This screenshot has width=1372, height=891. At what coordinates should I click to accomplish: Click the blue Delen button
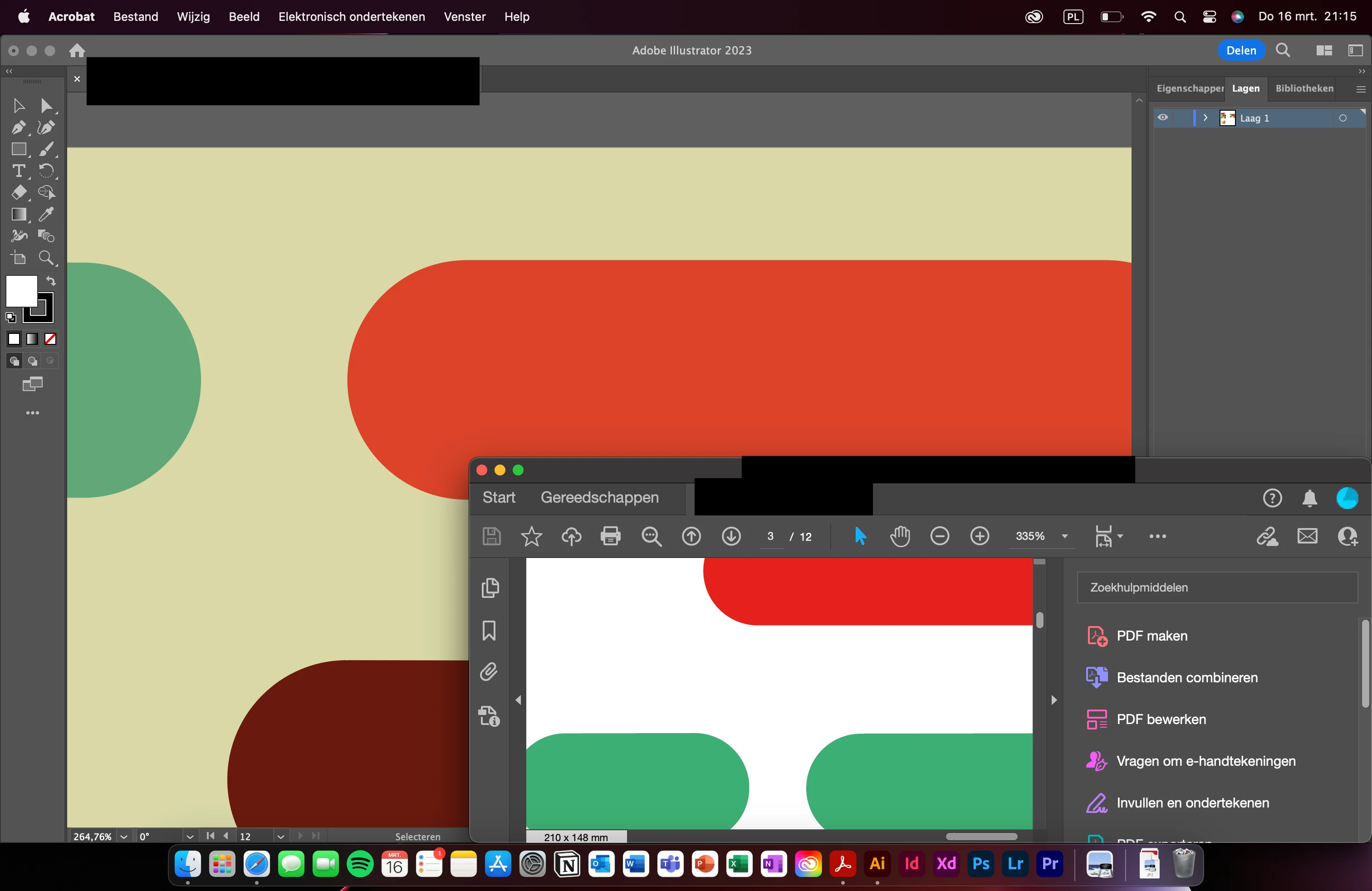pyautogui.click(x=1240, y=50)
